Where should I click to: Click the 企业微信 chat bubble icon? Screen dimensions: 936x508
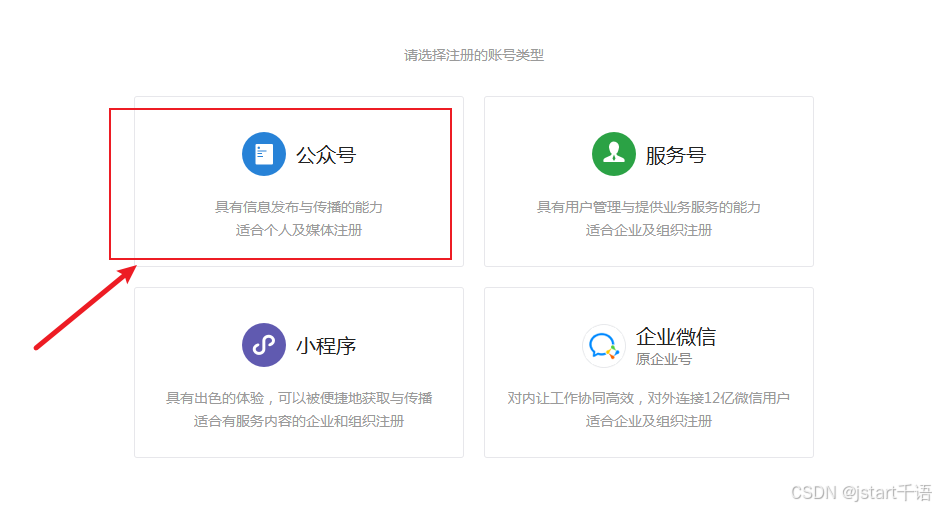coord(604,346)
